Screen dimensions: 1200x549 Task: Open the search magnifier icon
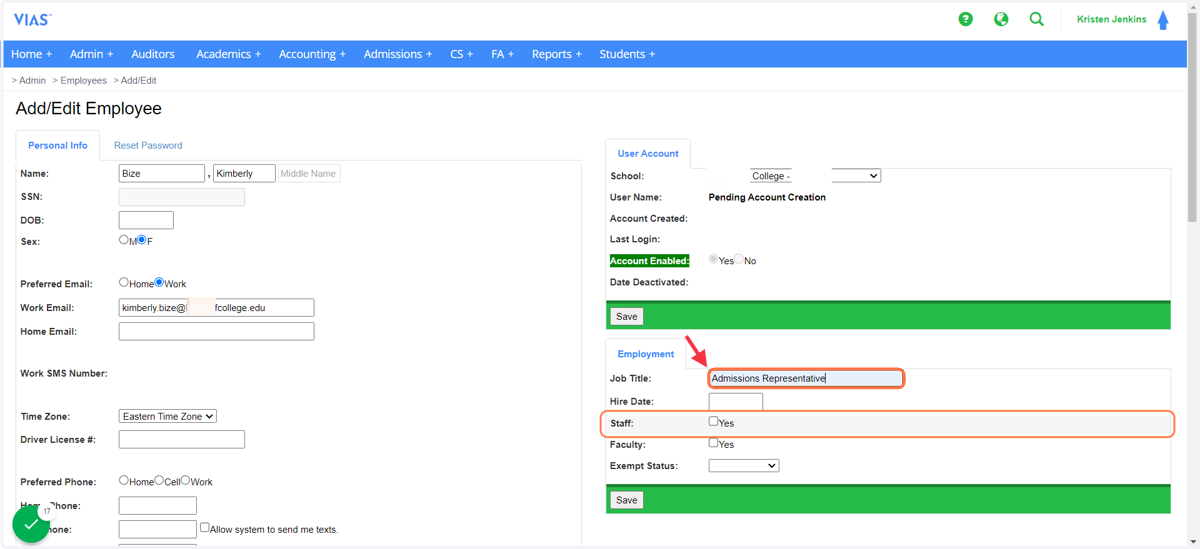[1037, 19]
